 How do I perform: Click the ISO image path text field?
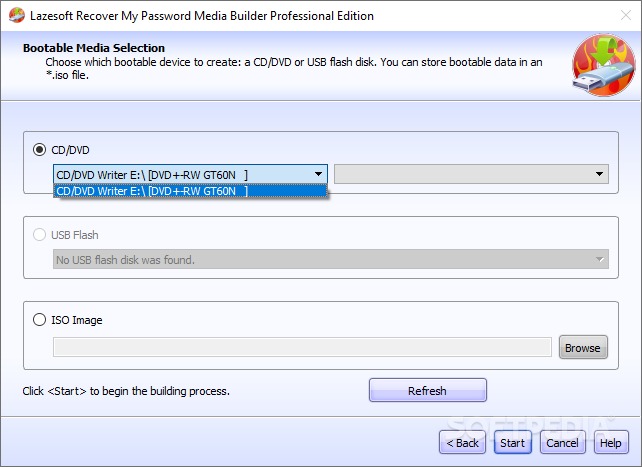coord(302,347)
